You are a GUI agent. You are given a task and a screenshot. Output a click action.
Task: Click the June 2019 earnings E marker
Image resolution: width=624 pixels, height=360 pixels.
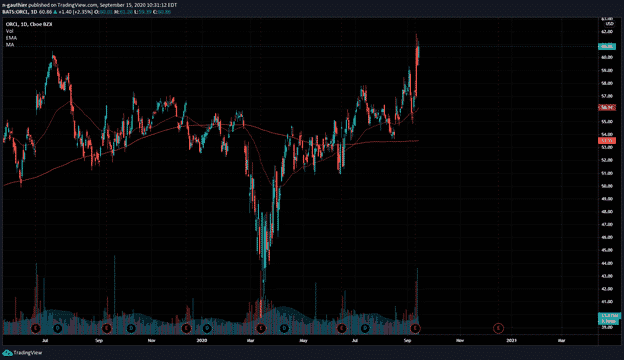tap(35, 328)
